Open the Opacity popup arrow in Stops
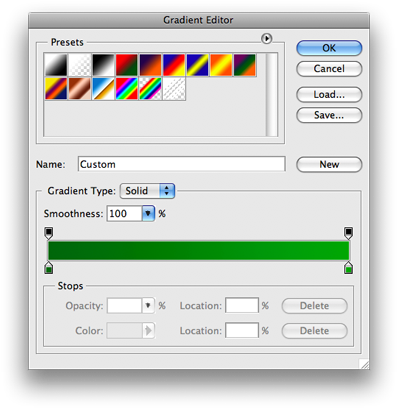The image size is (397, 408). pyautogui.click(x=148, y=306)
